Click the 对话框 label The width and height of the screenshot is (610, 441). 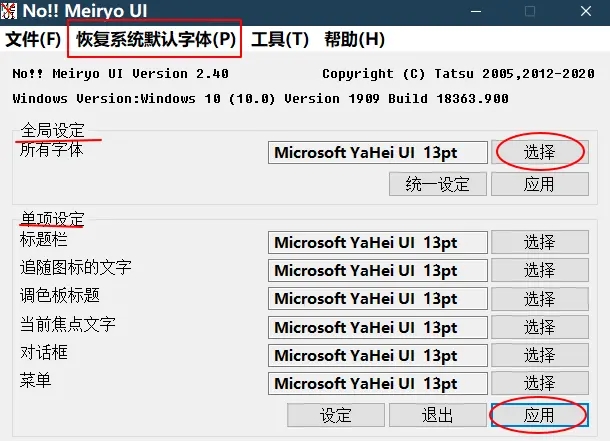click(44, 352)
